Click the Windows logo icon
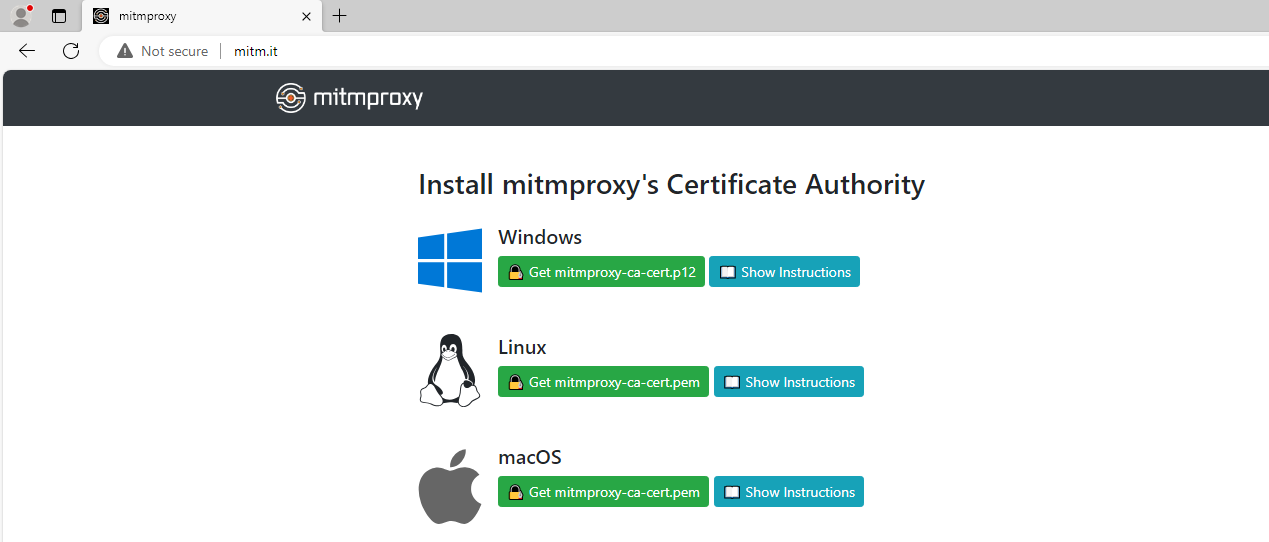The image size is (1269, 542). (x=450, y=260)
